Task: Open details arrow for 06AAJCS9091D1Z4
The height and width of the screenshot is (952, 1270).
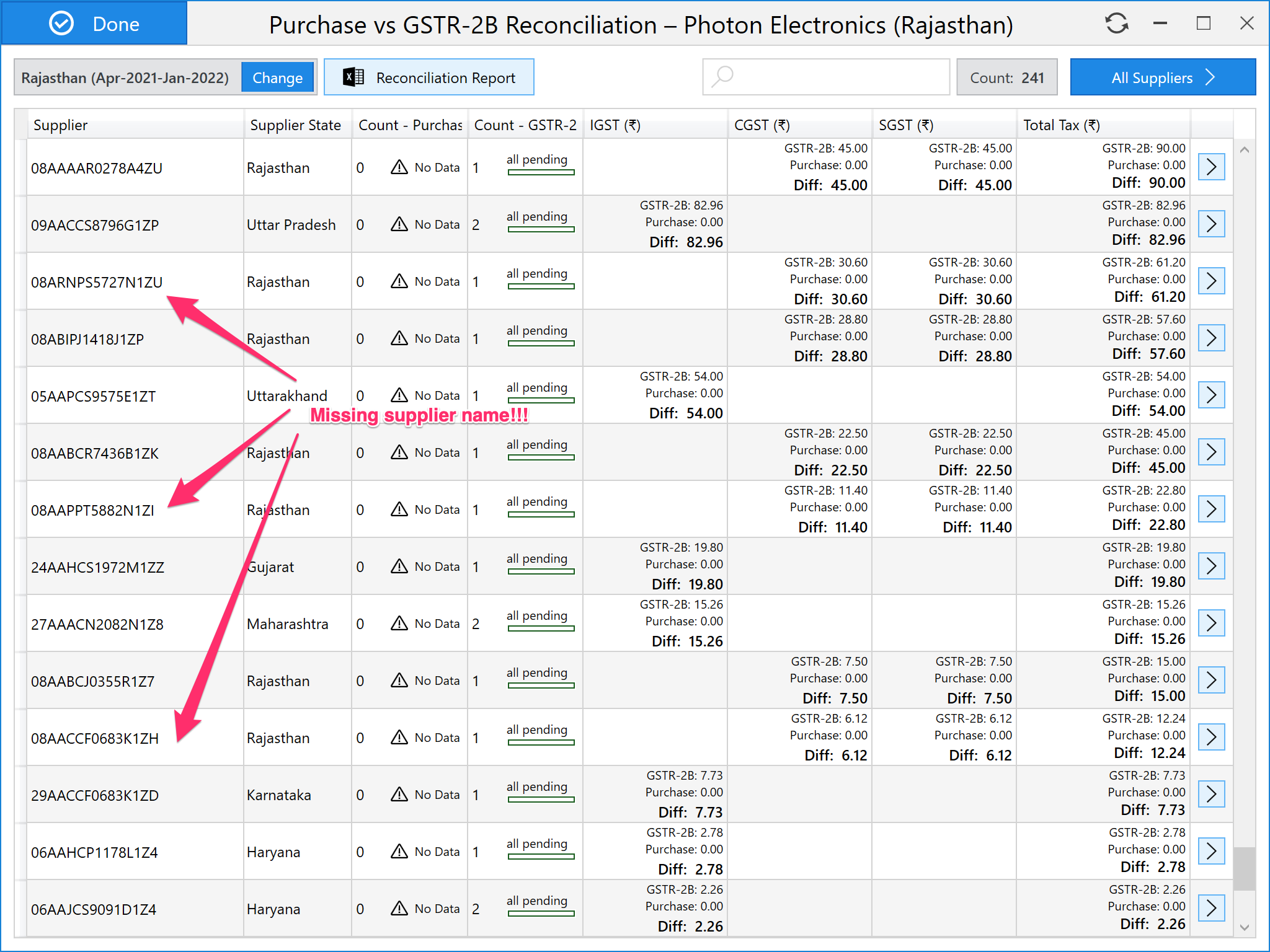Action: (1211, 908)
